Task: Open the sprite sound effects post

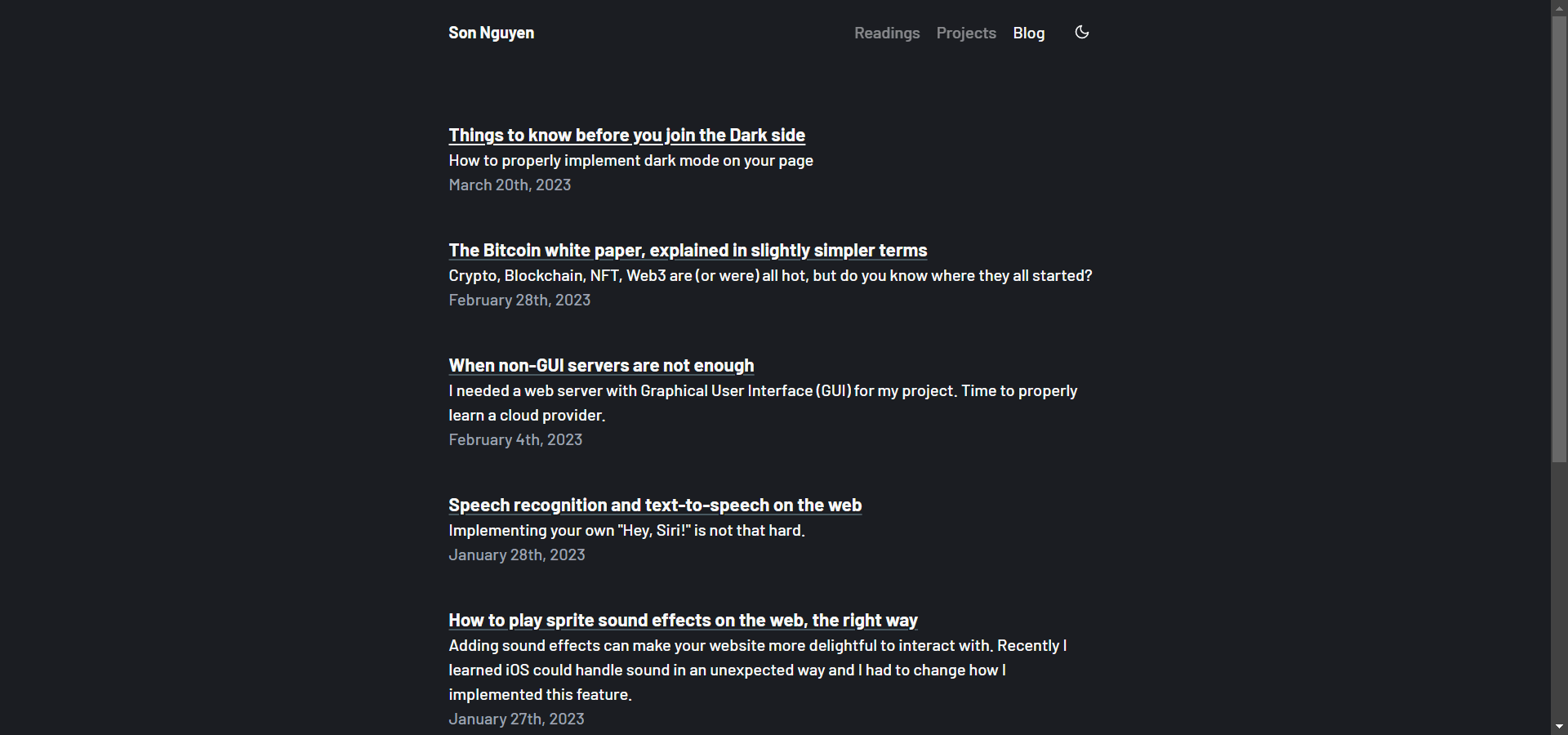Action: [x=683, y=621]
